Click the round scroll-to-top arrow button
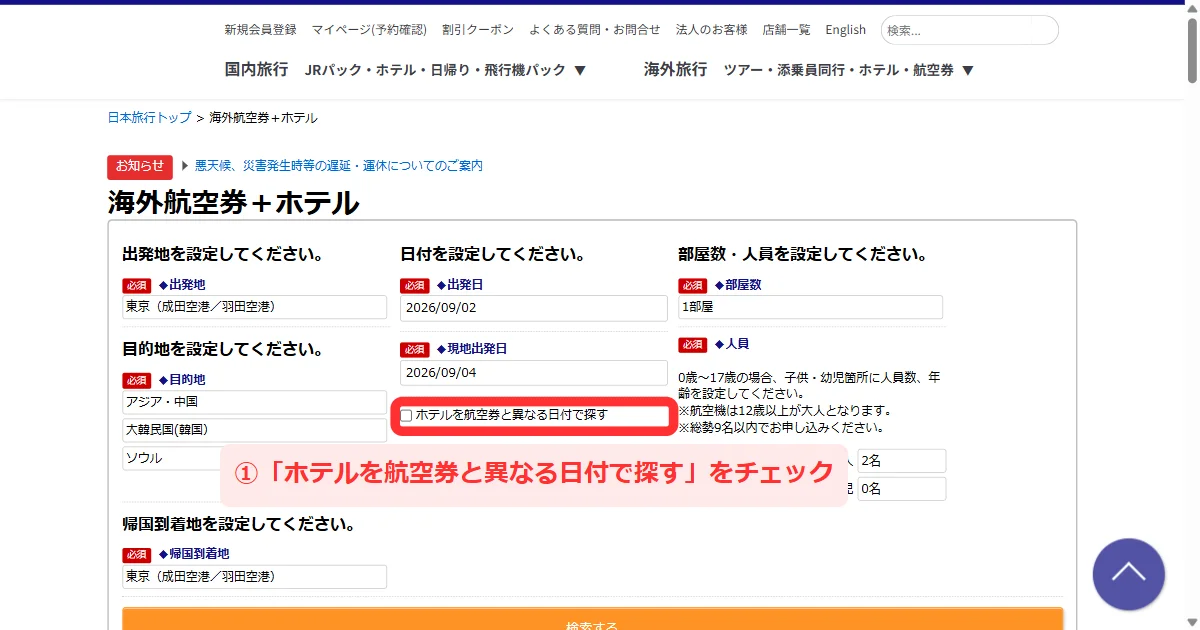1200x630 pixels. [1128, 574]
